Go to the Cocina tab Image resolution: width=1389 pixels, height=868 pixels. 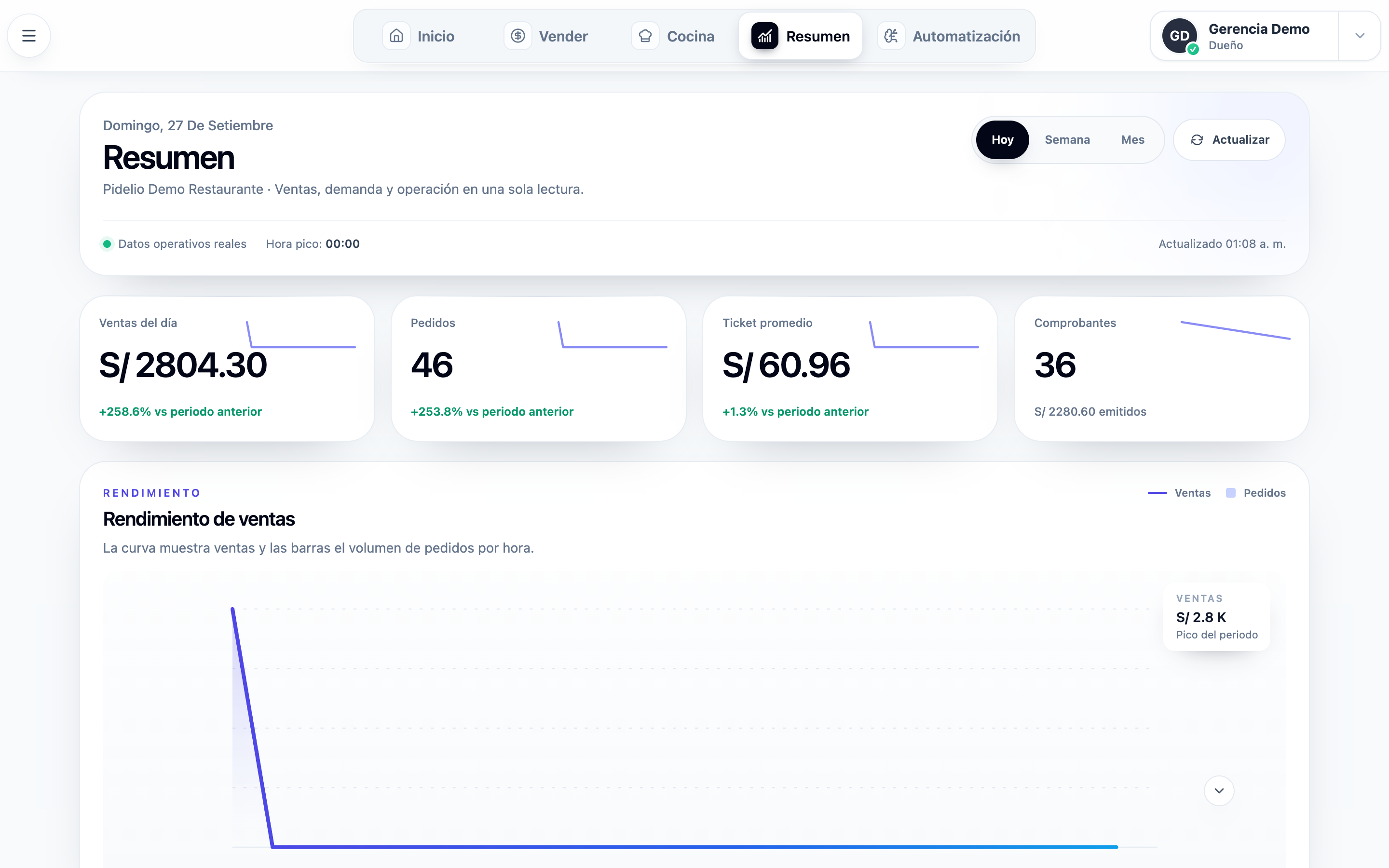coord(673,36)
